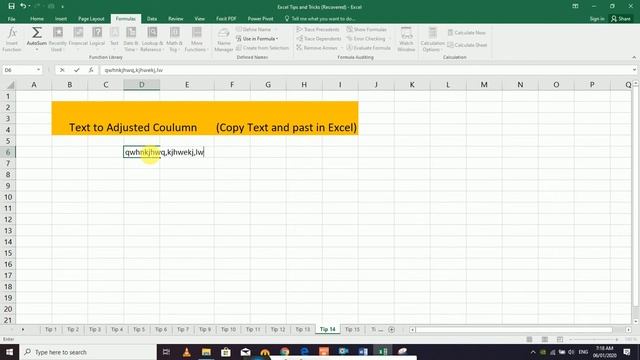The width and height of the screenshot is (640, 360).
Task: Click the Select All corner triangle
Action: click(x=11, y=85)
